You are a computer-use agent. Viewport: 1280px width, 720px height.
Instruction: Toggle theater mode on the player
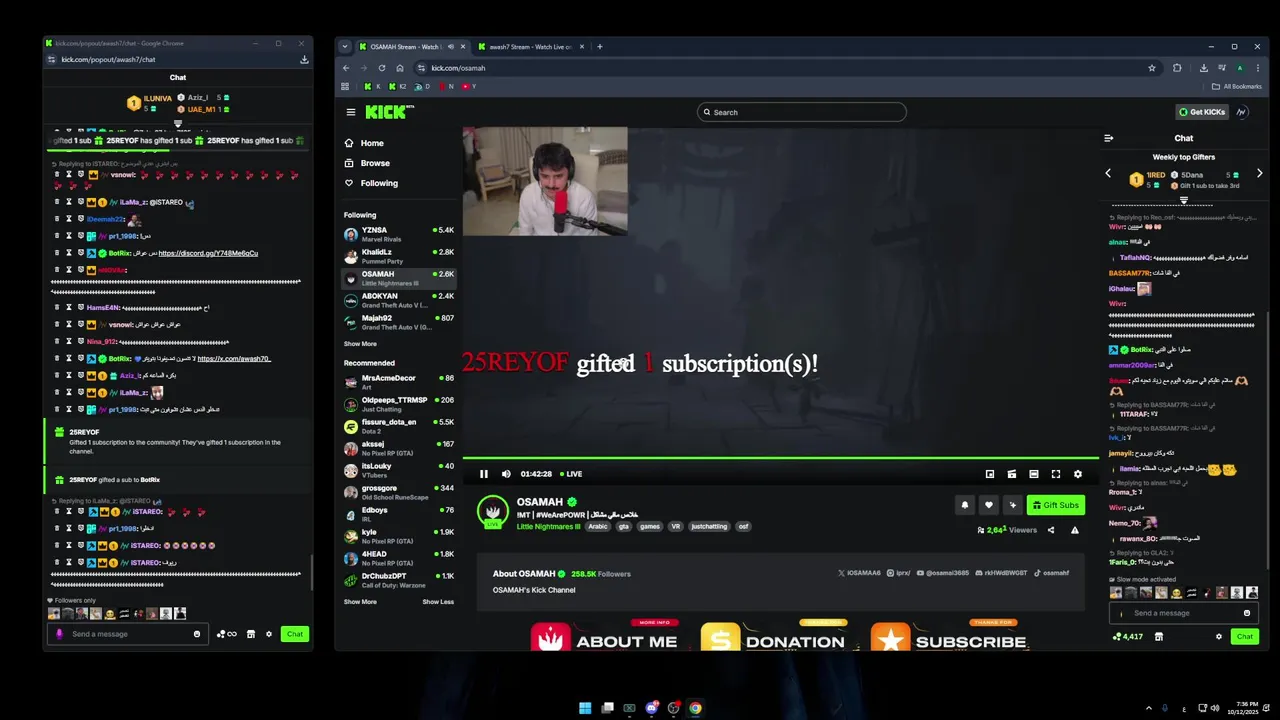point(1034,474)
